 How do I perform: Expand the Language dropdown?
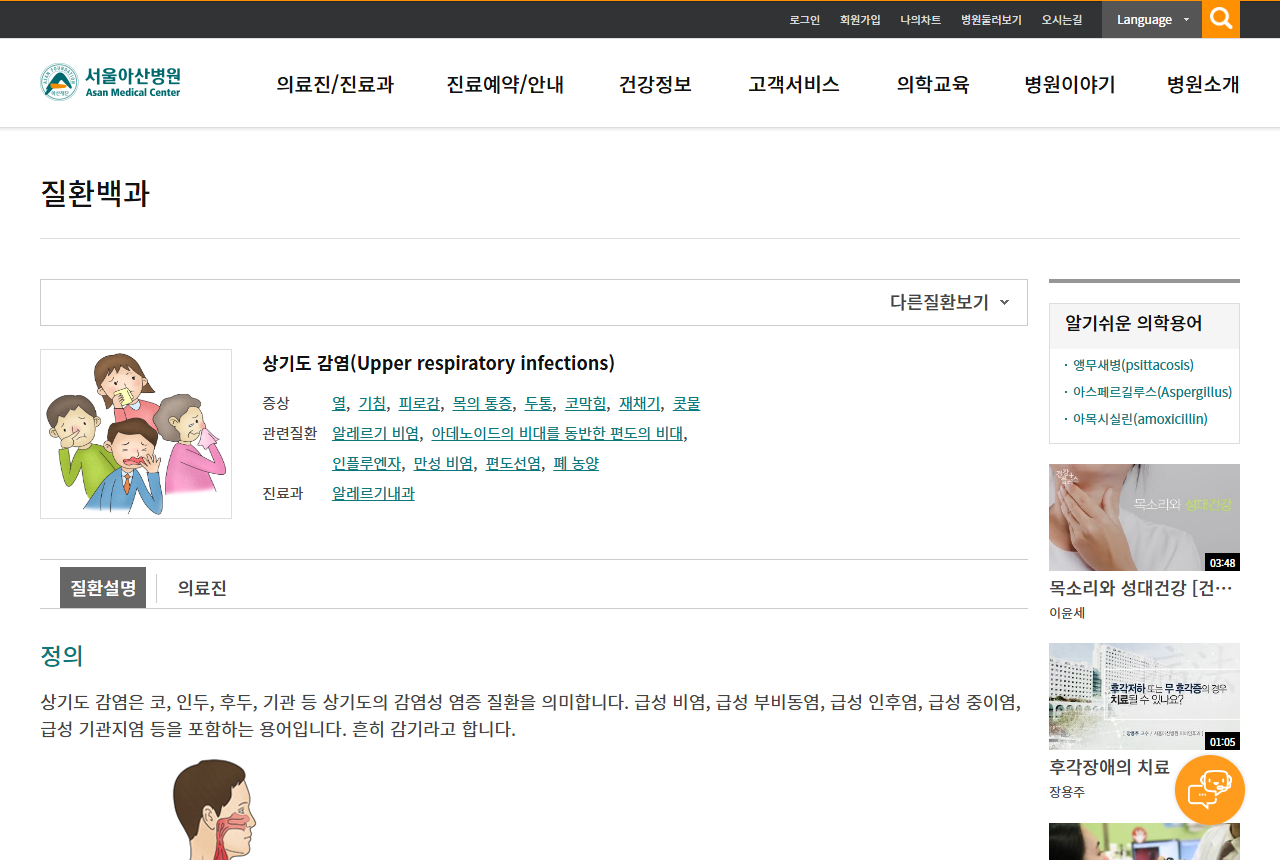[1152, 19]
